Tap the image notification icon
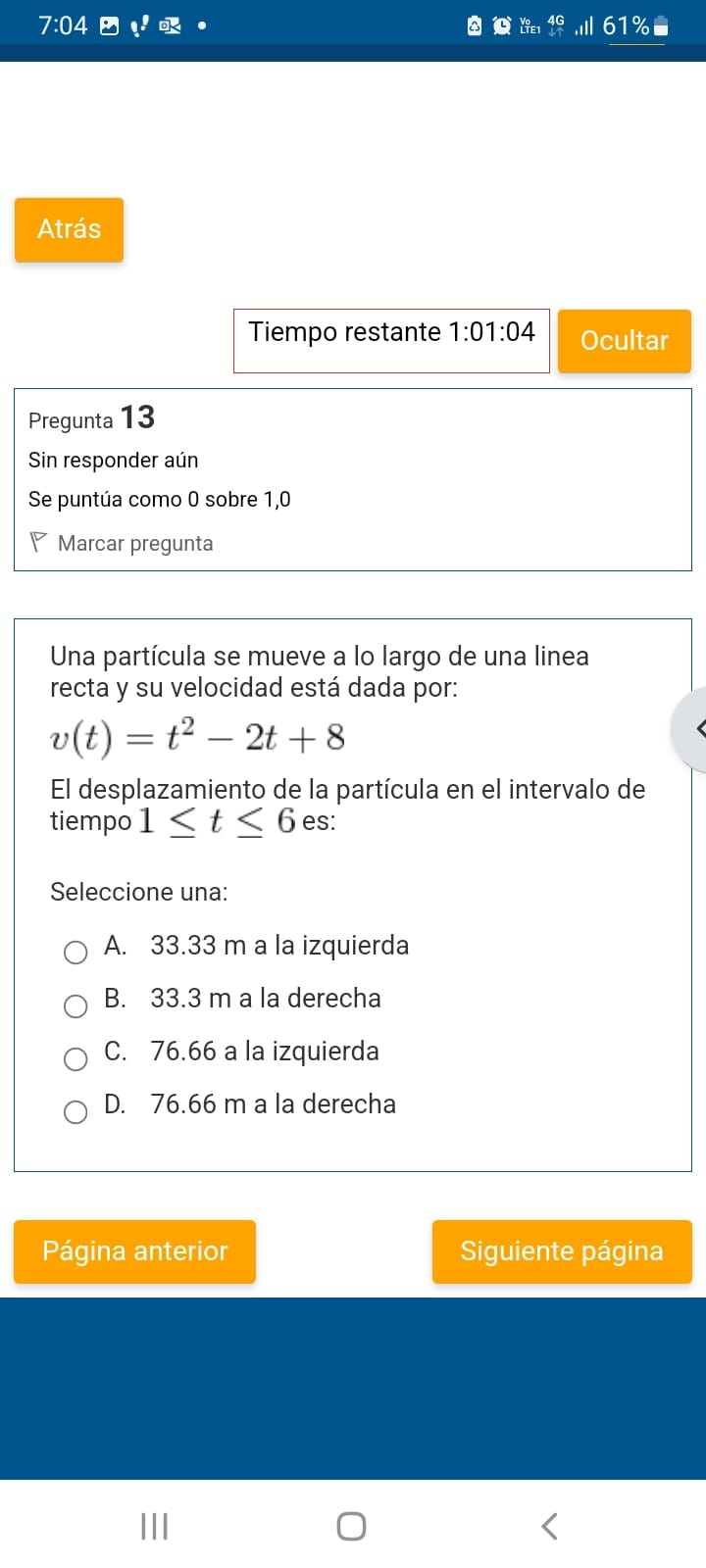Image resolution: width=706 pixels, height=1568 pixels. (x=110, y=26)
